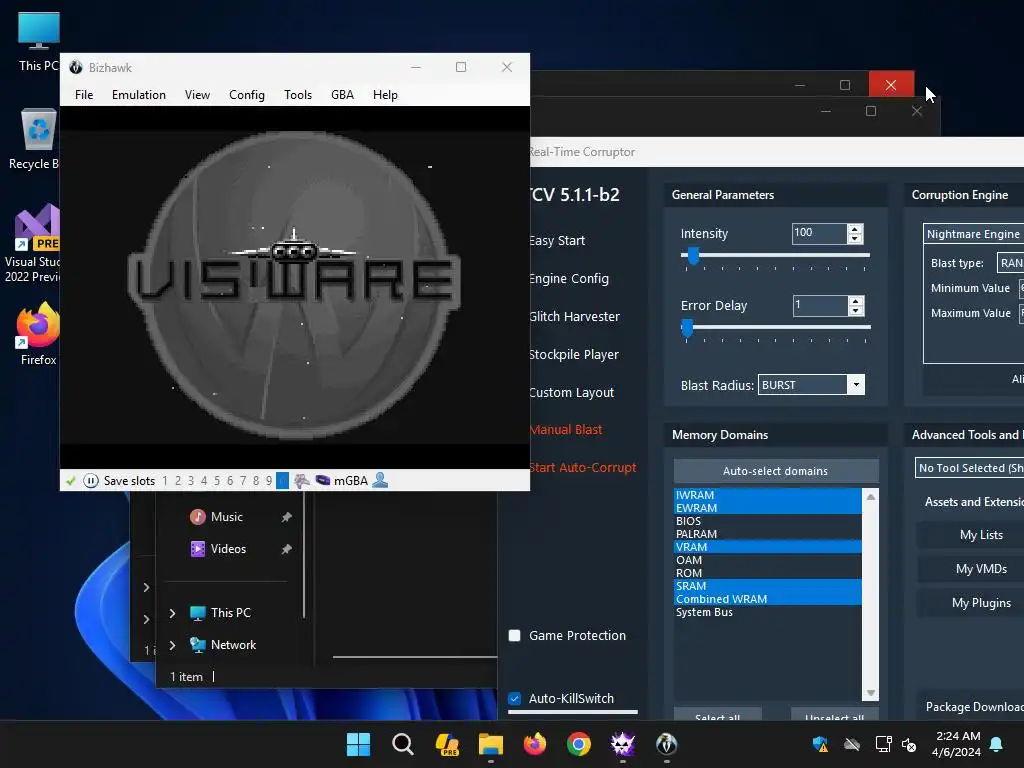
Task: Click the game controller icon in Bizhawk status bar
Action: [x=302, y=481]
